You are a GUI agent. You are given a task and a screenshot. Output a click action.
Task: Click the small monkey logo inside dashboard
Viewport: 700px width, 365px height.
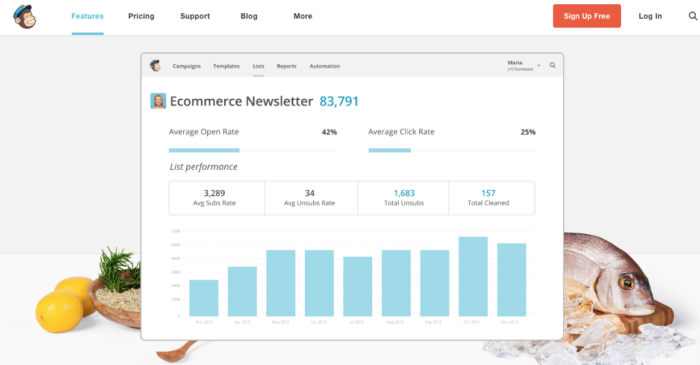tap(155, 65)
